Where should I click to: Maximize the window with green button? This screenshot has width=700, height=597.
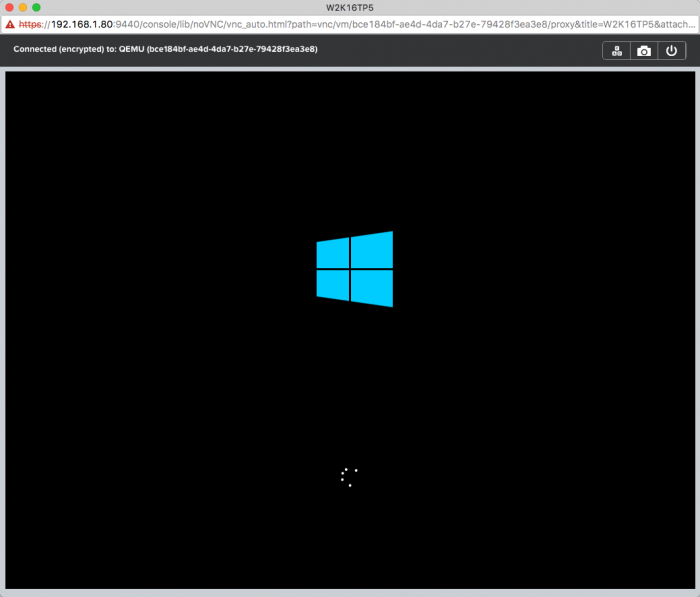36,7
